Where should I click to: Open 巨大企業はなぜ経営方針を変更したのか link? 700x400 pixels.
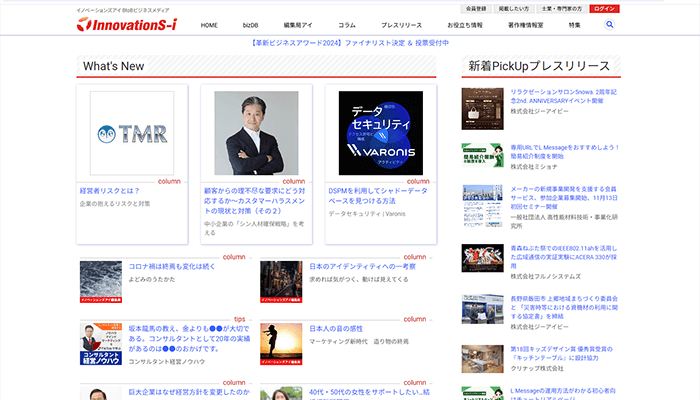(x=189, y=392)
